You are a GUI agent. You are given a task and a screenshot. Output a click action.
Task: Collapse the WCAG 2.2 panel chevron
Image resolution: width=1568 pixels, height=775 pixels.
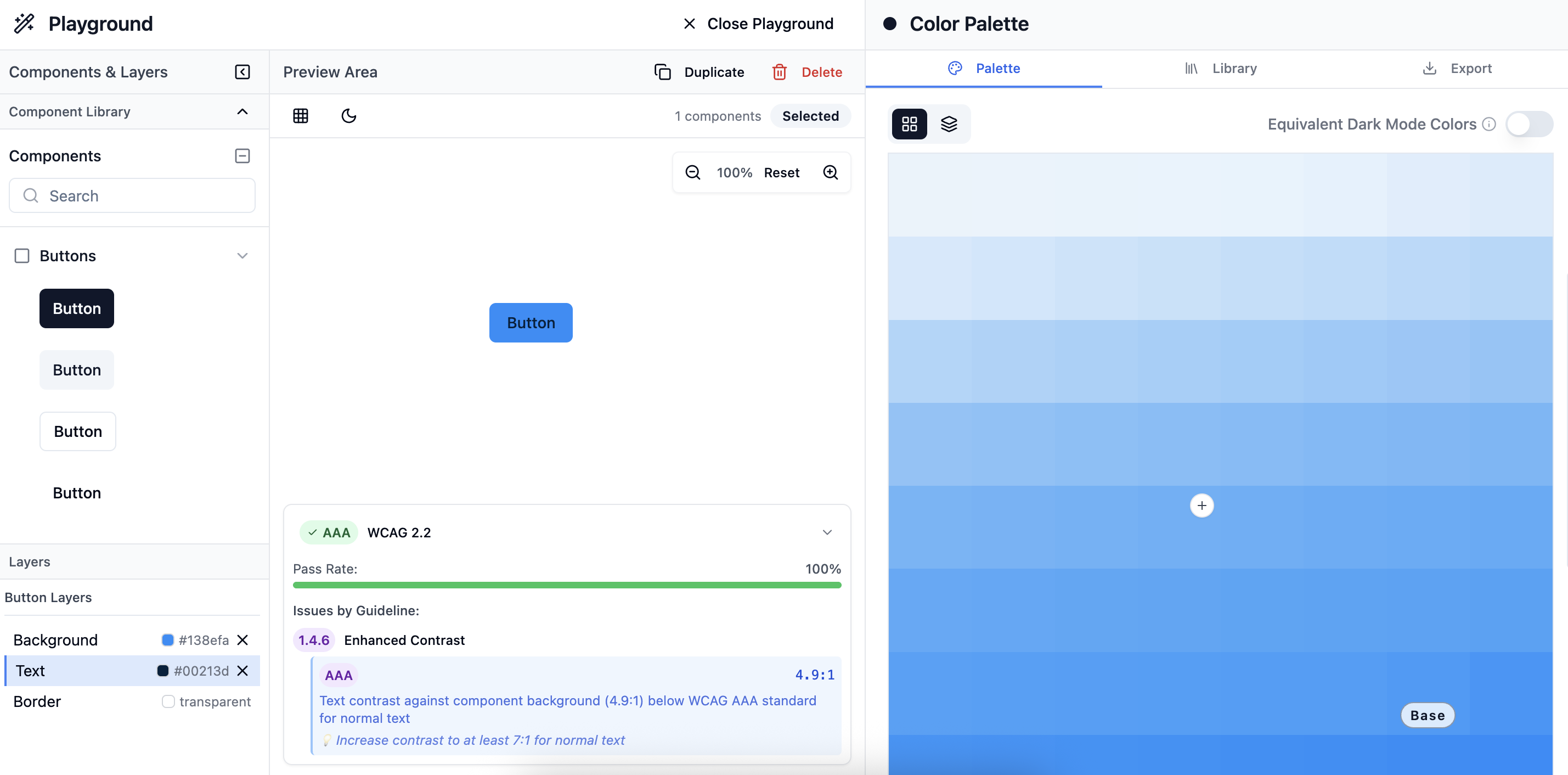(827, 532)
